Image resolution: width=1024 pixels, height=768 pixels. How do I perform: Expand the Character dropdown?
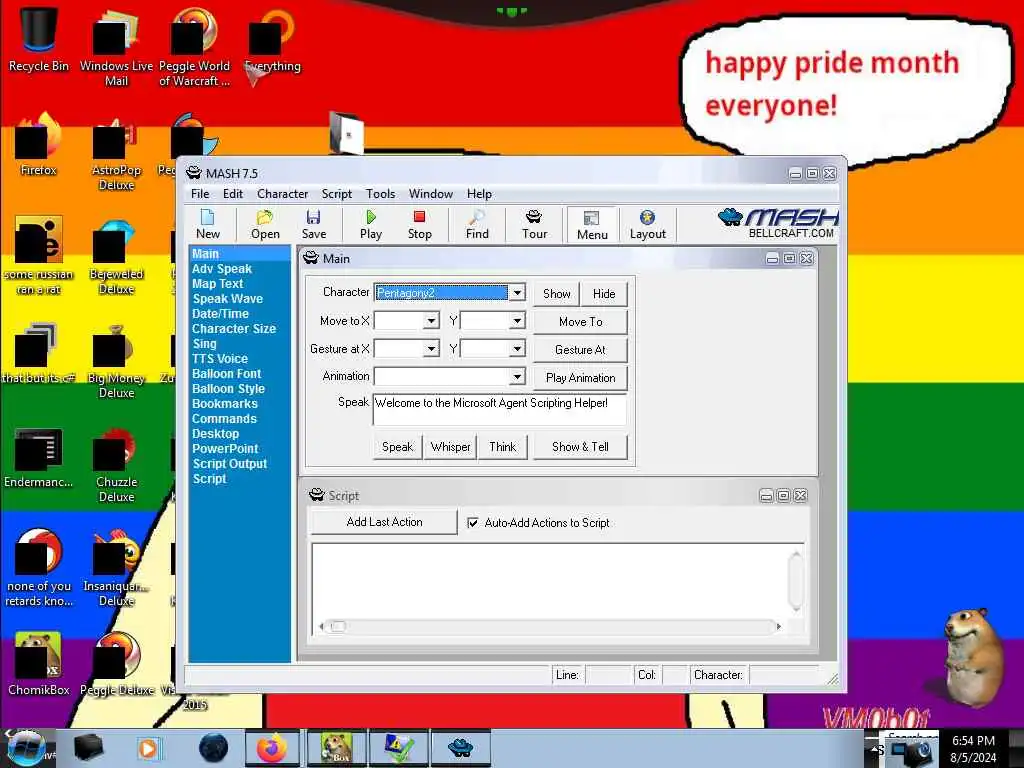[x=517, y=293]
